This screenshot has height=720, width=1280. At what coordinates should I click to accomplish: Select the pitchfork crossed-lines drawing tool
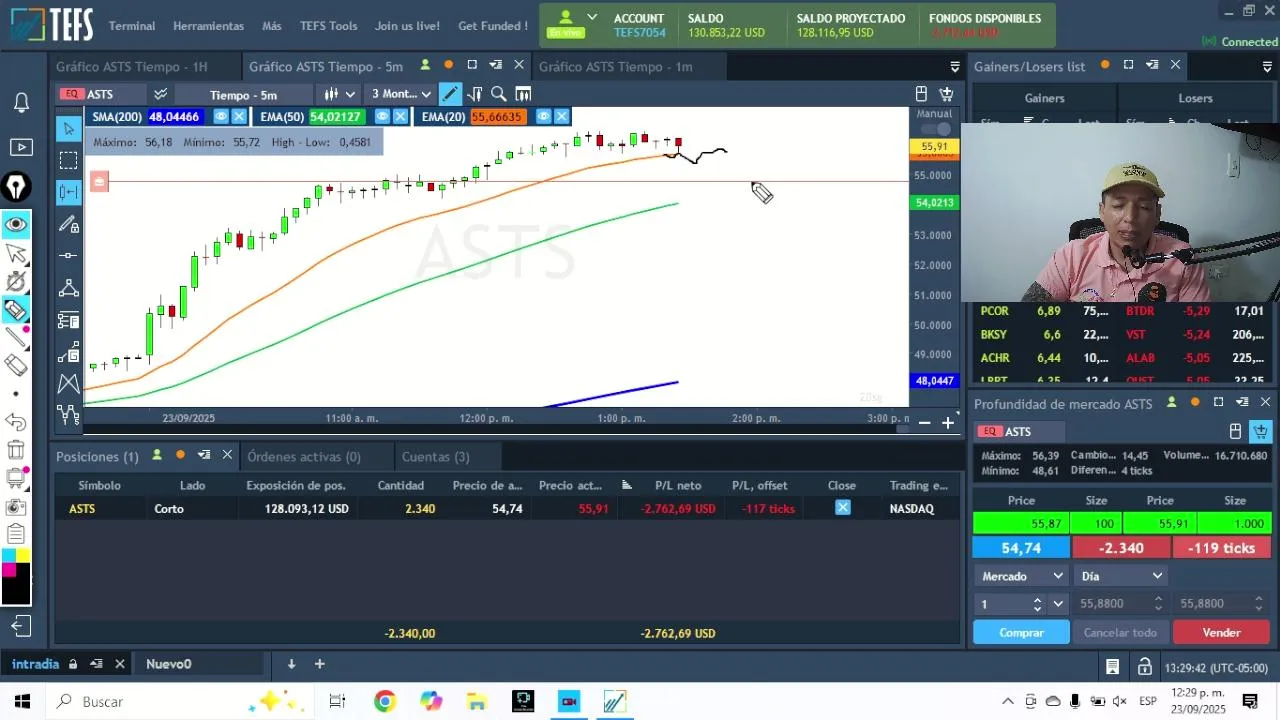point(68,384)
